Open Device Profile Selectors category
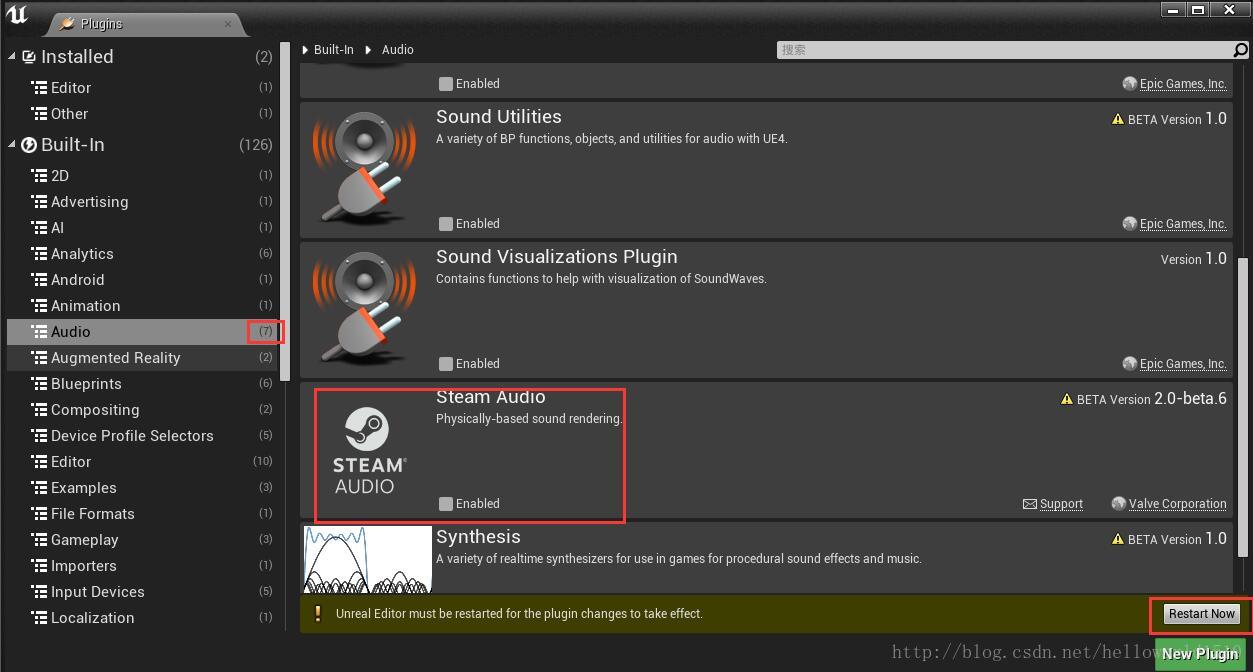The image size is (1253, 672). point(142,436)
